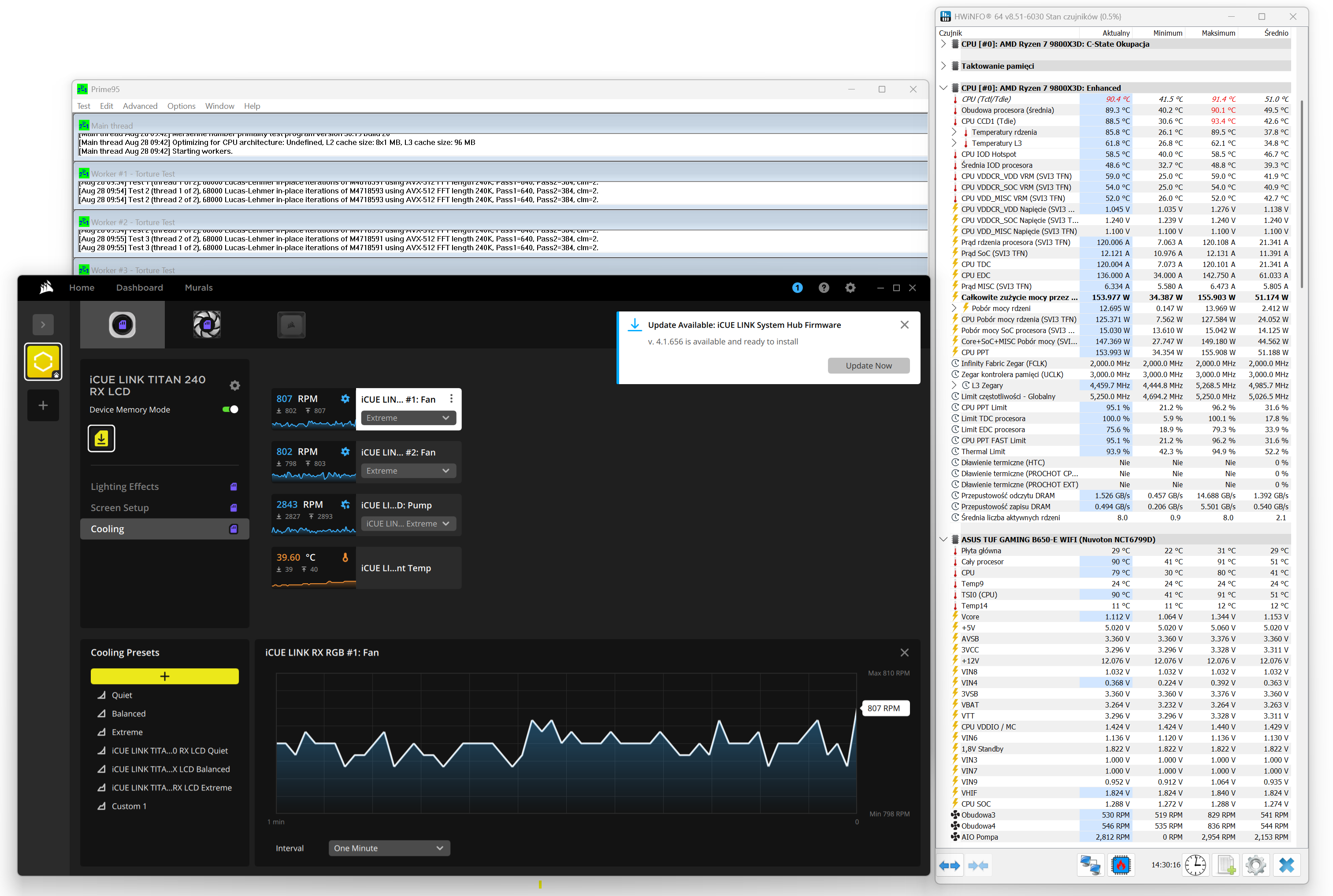Screen dimensions: 1333x896
Task: Dismiss the firmware update notification
Action: click(904, 325)
